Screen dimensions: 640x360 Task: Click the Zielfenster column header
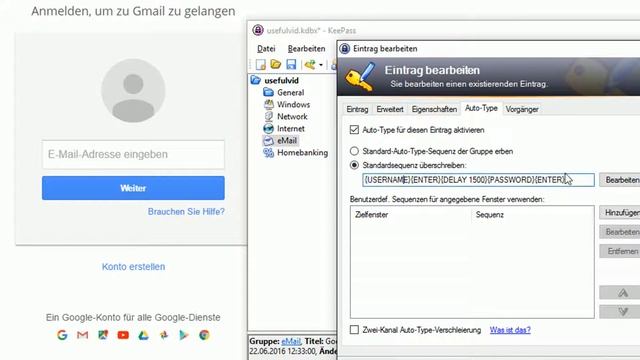click(x=411, y=215)
